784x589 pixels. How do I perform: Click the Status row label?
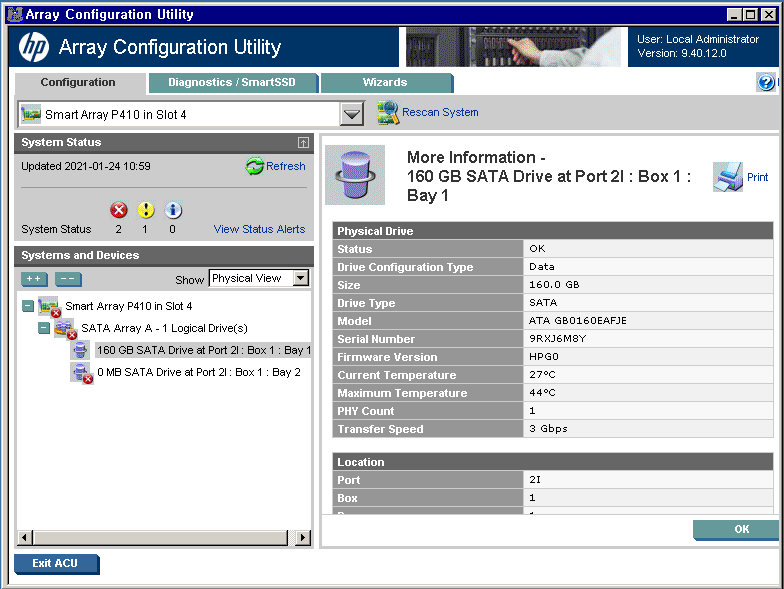click(x=354, y=249)
